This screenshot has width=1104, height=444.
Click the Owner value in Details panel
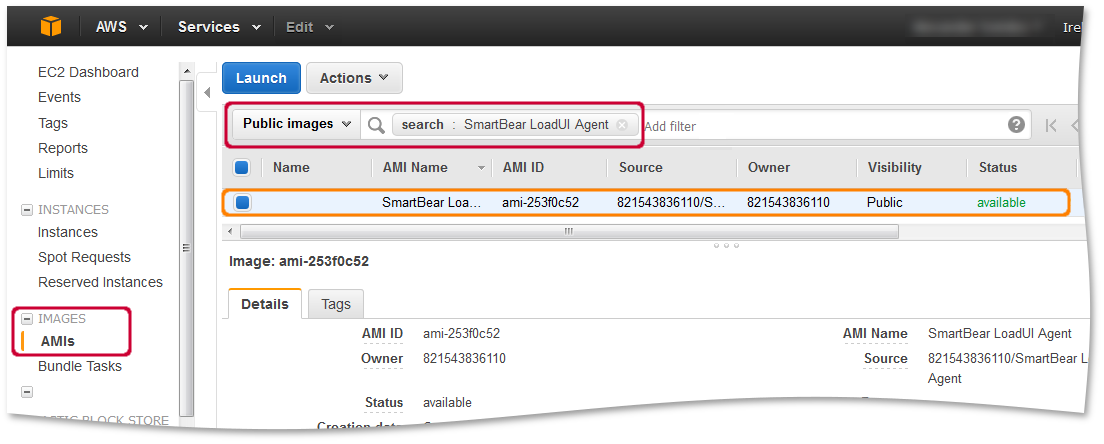pos(464,359)
